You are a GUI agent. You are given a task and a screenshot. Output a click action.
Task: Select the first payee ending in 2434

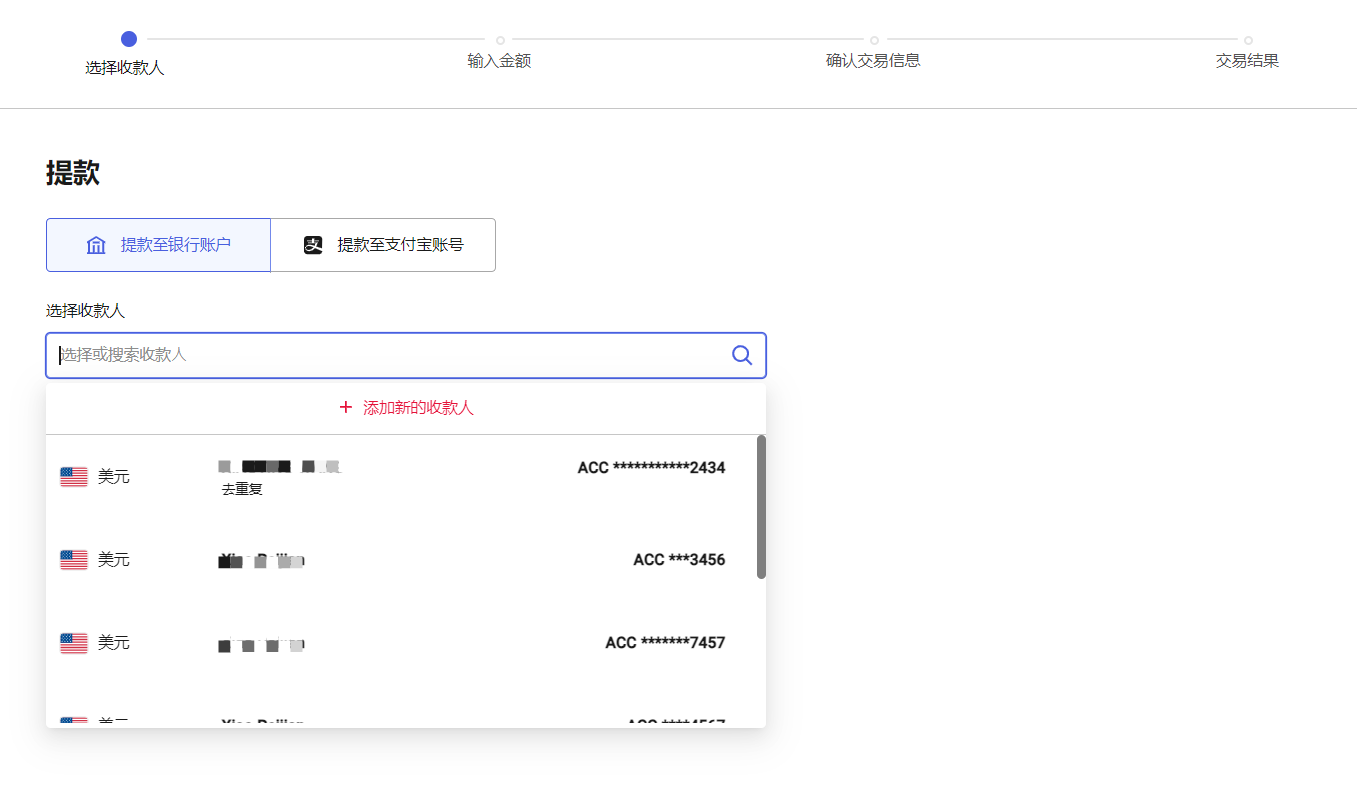(405, 476)
